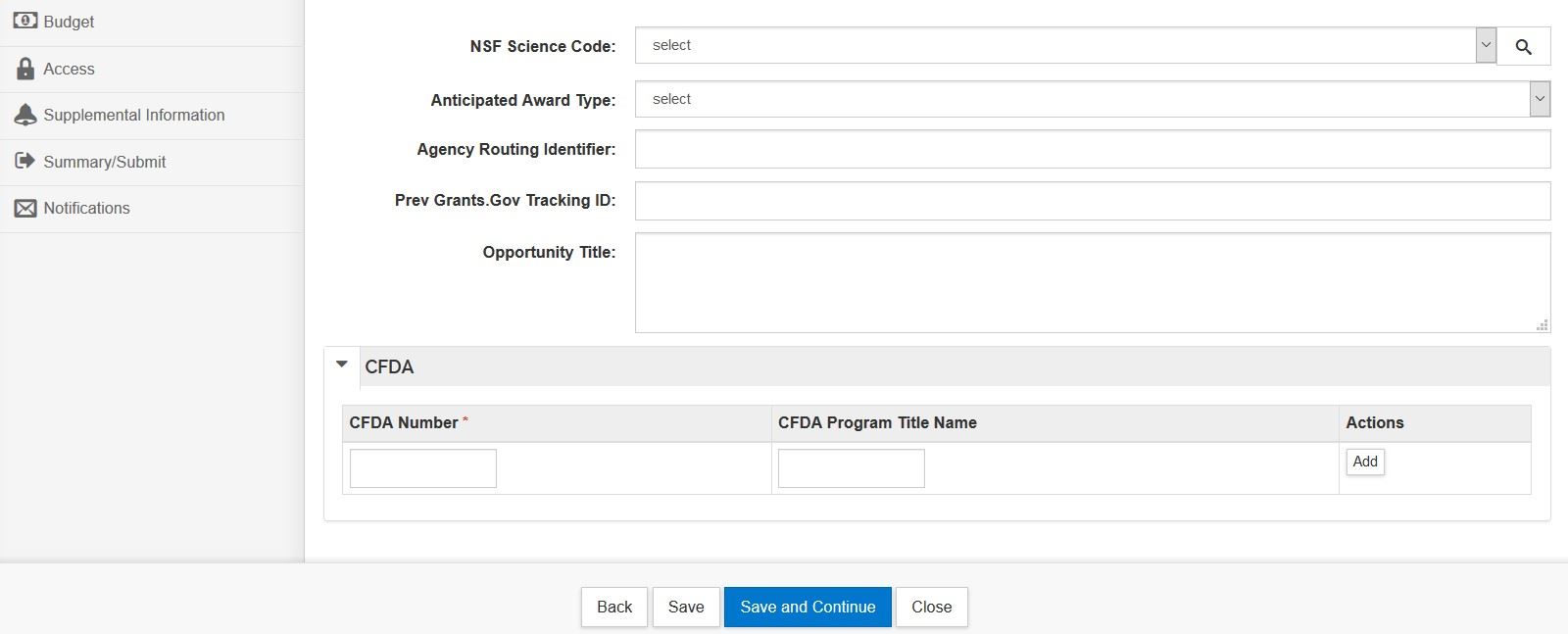Click the Budget money icon in sidebar
The width and height of the screenshot is (1568, 634).
[x=25, y=21]
